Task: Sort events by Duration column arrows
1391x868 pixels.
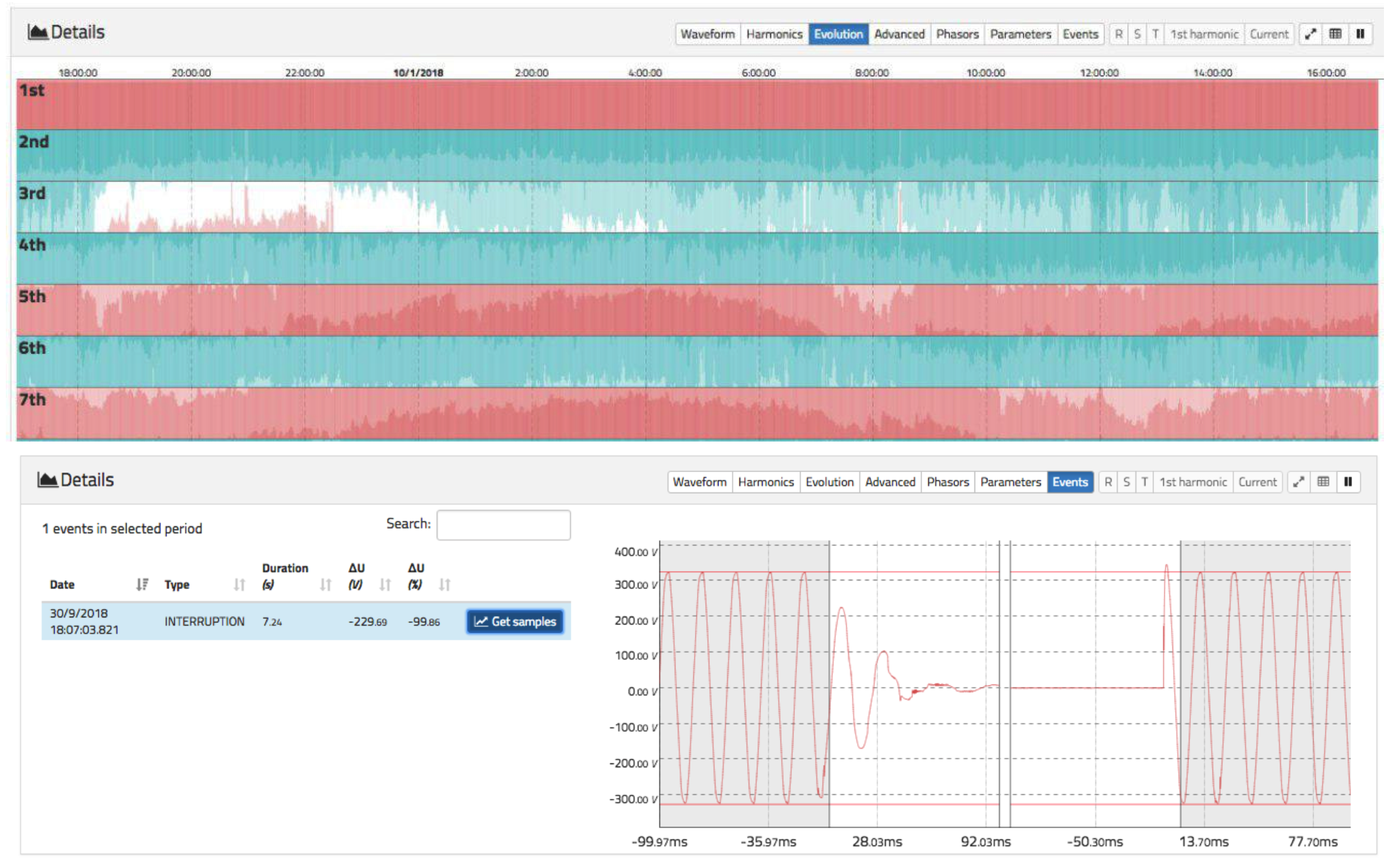Action: (x=326, y=585)
